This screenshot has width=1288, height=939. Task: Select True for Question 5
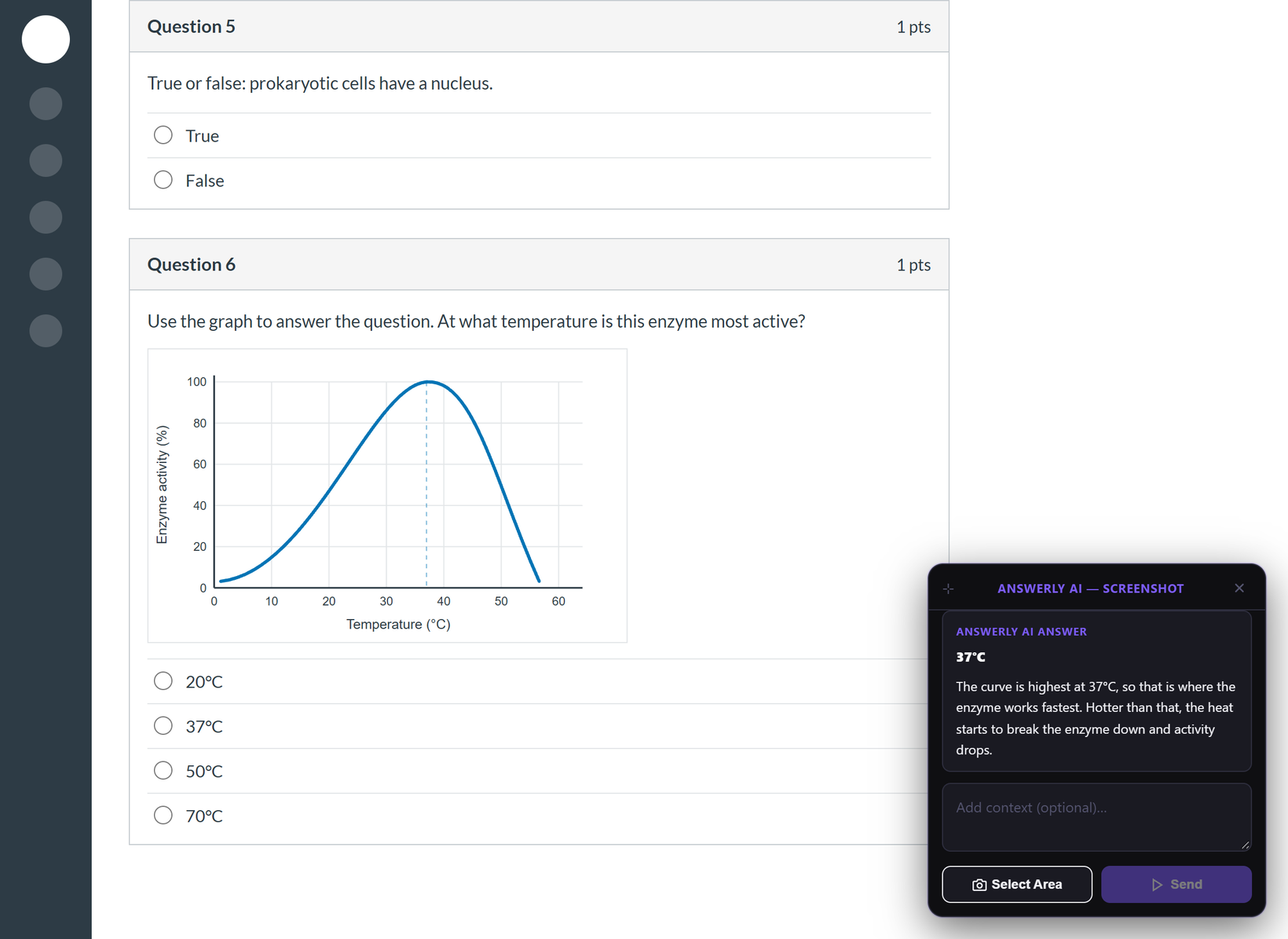[x=163, y=135]
